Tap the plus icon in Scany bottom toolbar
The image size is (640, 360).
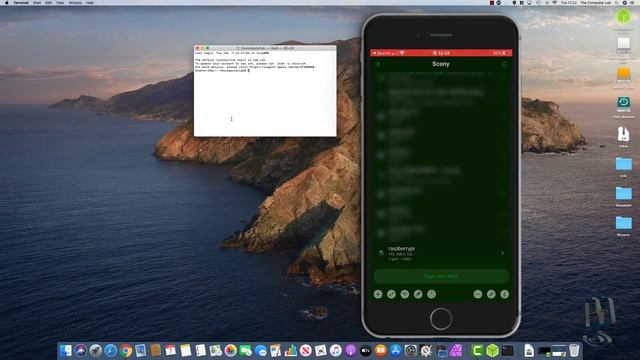click(x=378, y=294)
